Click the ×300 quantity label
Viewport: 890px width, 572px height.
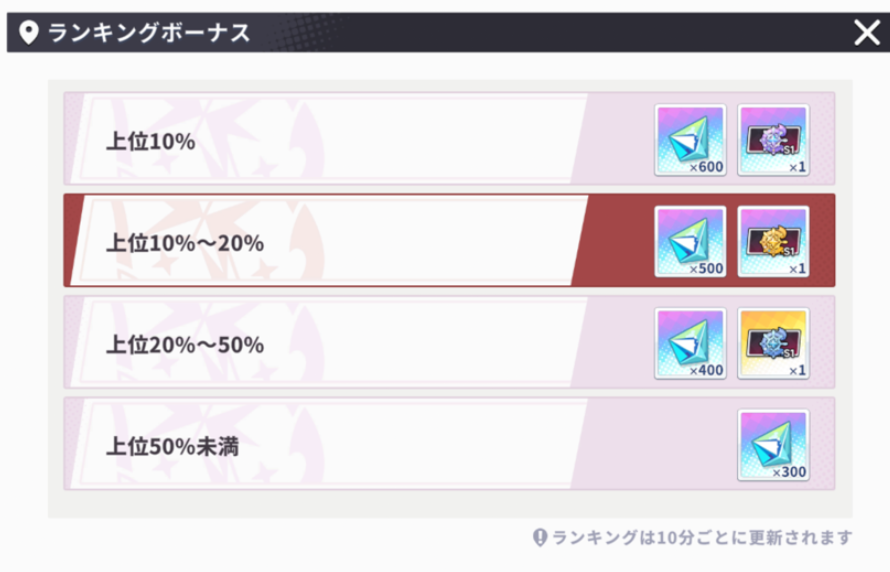(788, 471)
